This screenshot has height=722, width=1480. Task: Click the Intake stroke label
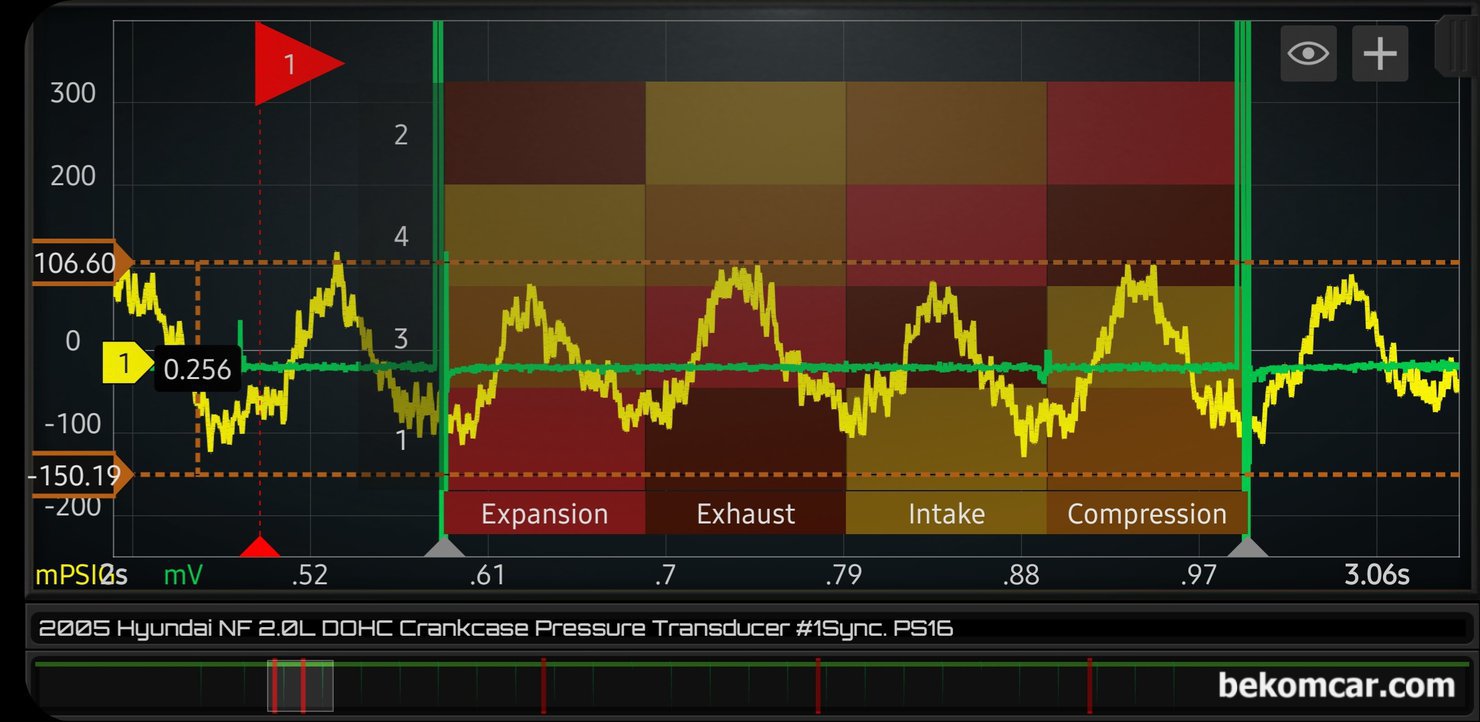946,514
